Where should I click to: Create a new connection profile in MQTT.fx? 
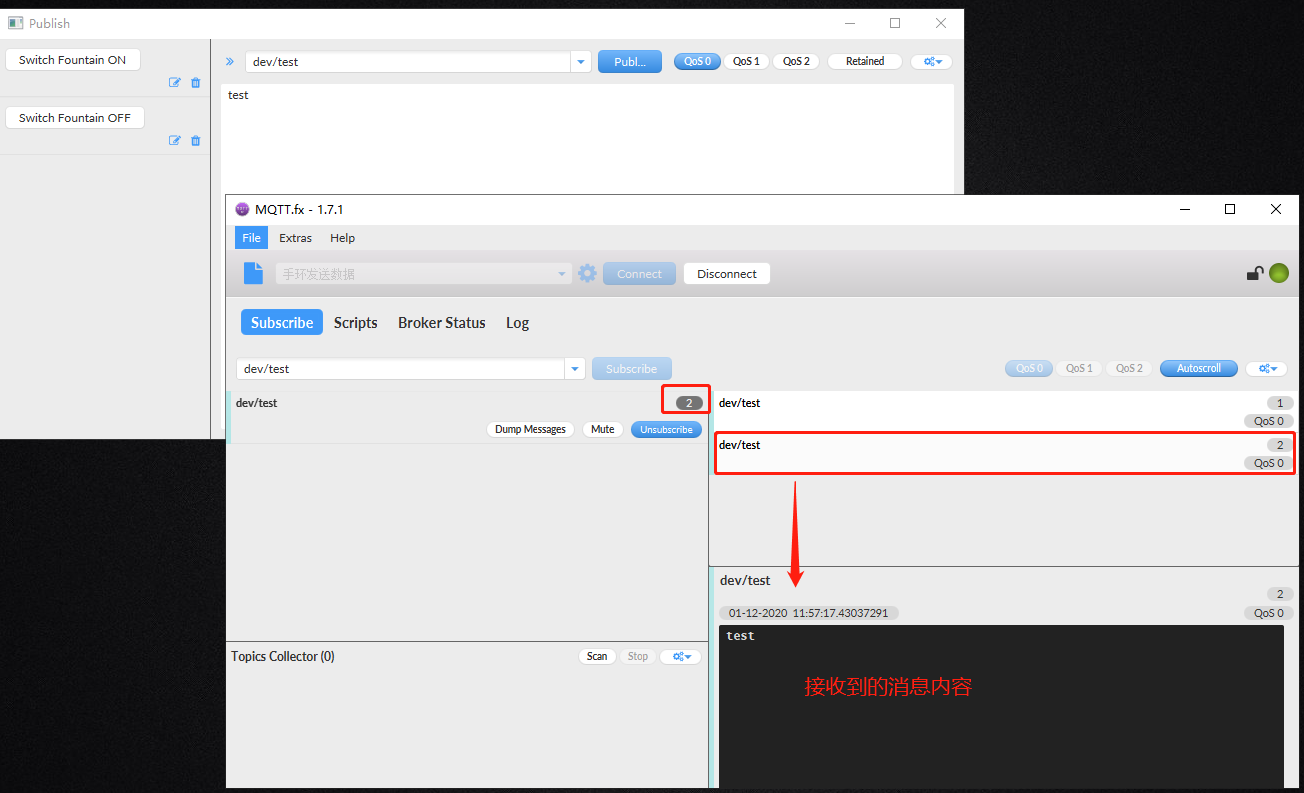(252, 273)
